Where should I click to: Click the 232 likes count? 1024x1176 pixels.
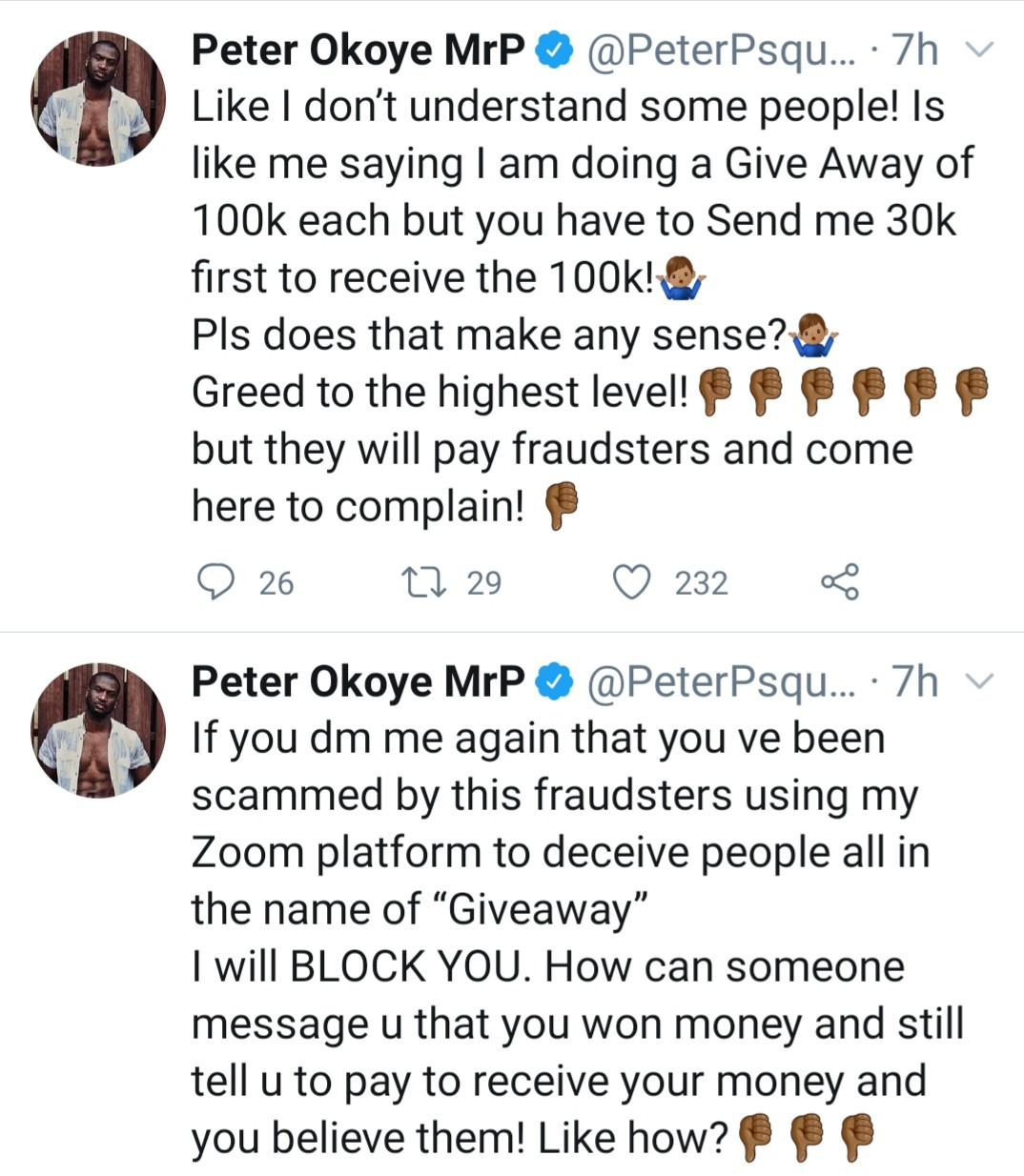701,582
